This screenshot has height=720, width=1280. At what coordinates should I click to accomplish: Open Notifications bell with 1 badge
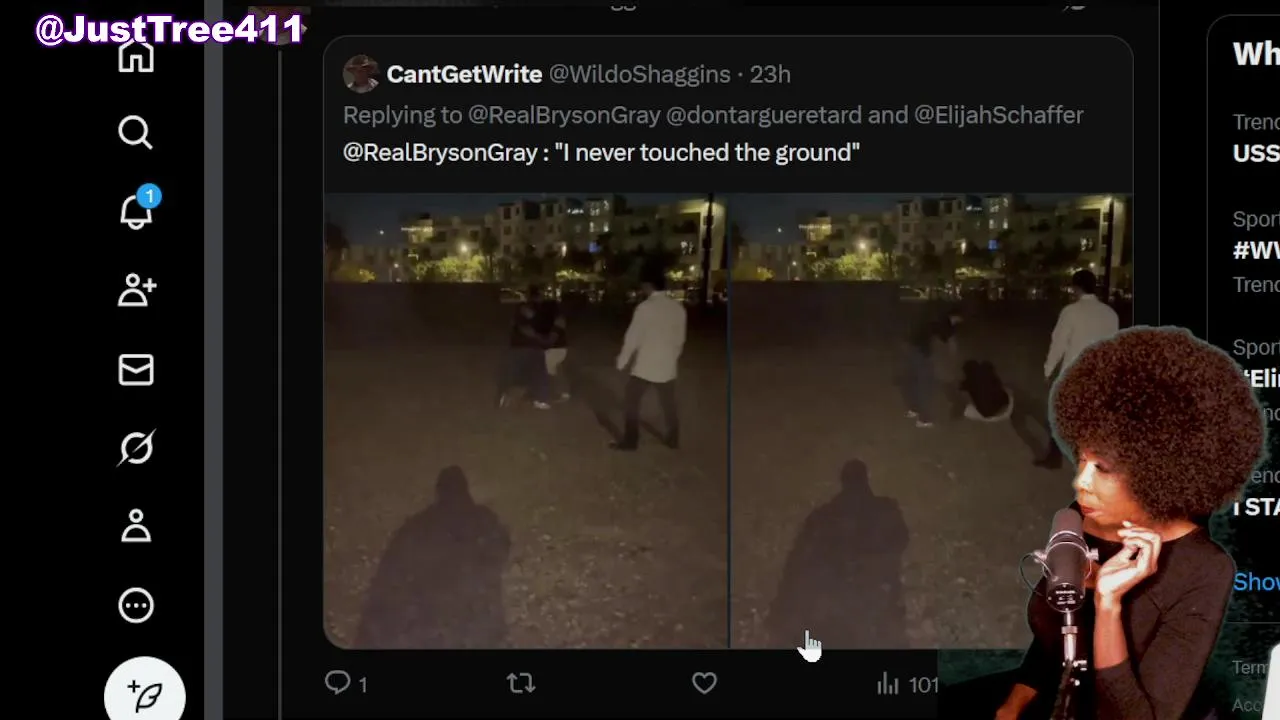click(x=137, y=210)
